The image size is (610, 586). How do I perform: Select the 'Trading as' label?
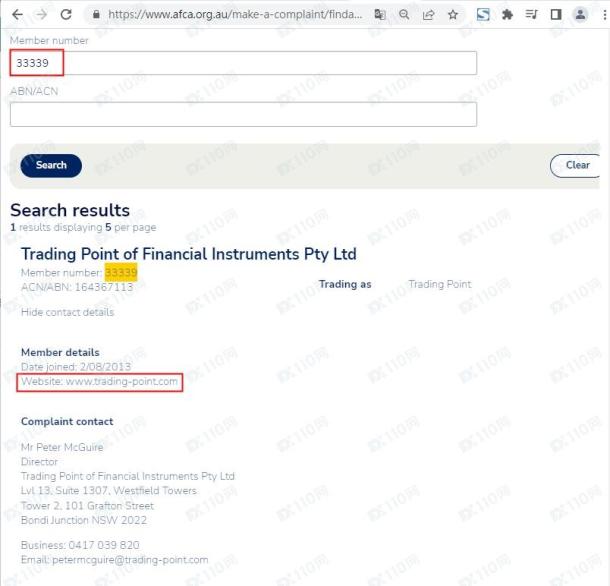345,284
